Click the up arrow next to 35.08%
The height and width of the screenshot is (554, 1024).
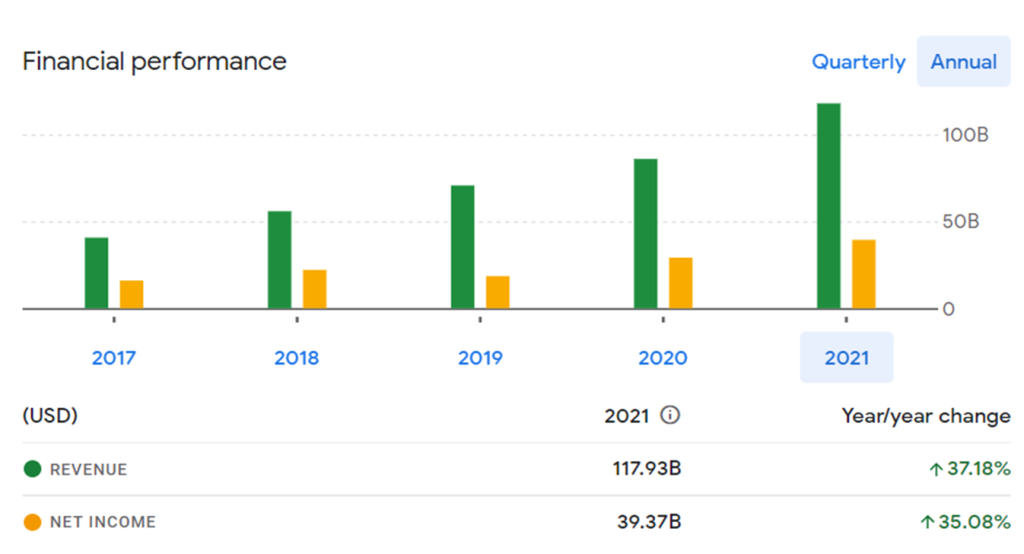click(927, 522)
